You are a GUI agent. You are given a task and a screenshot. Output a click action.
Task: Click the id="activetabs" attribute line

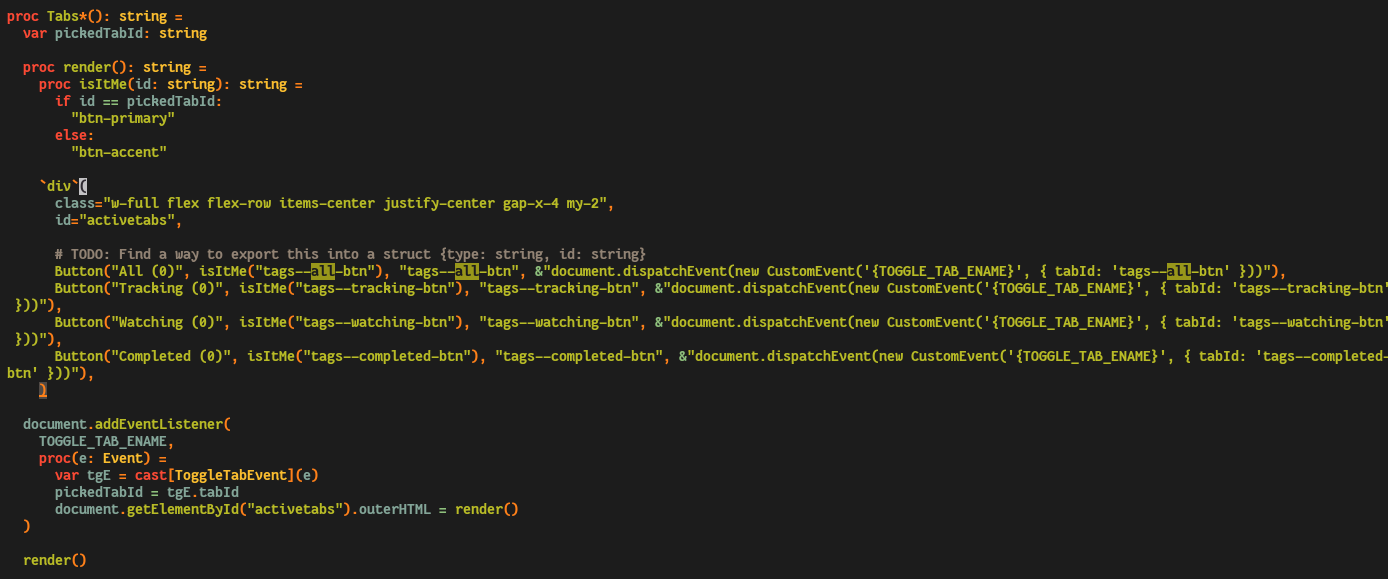[x=118, y=220]
